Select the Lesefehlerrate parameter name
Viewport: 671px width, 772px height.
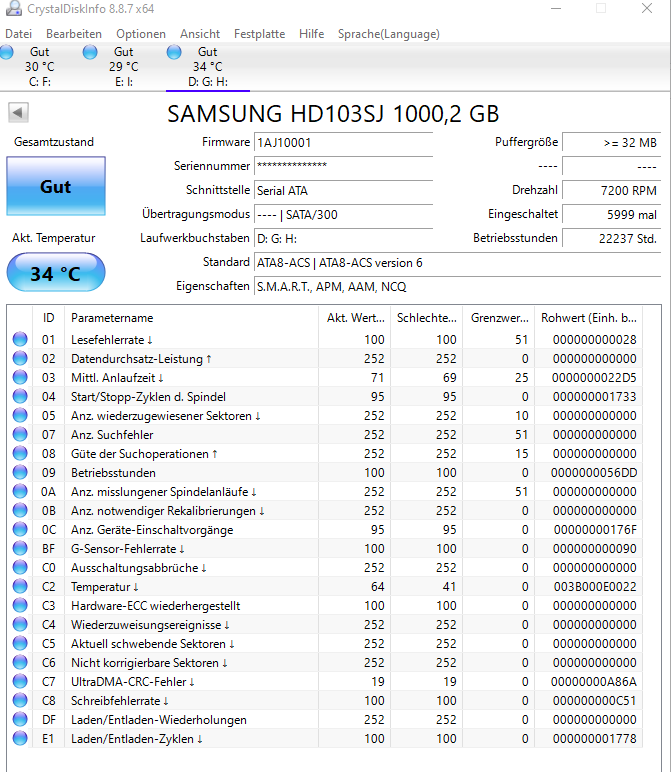[112, 340]
